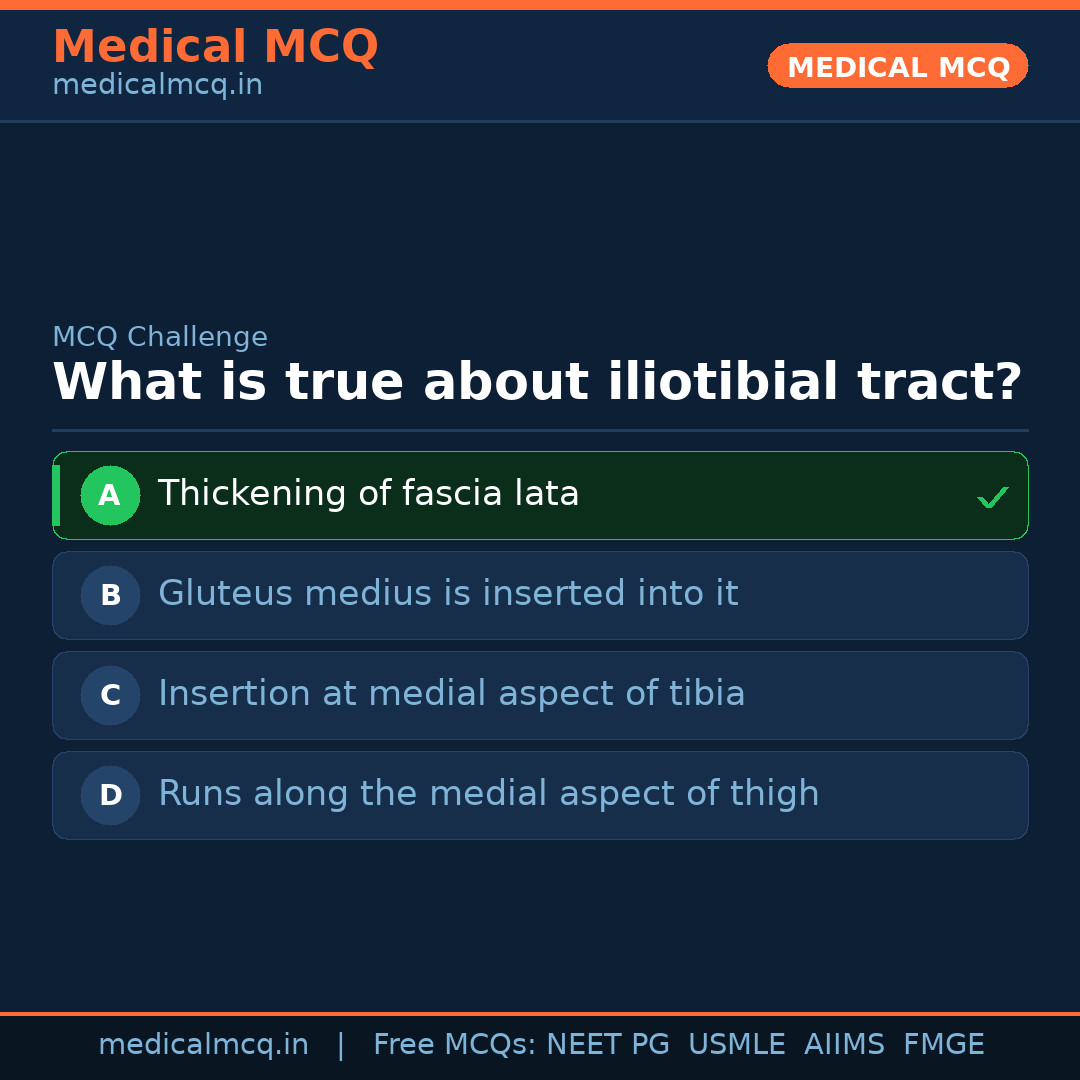
Task: Click the orange MEDICAL MCQ badge
Action: [897, 67]
